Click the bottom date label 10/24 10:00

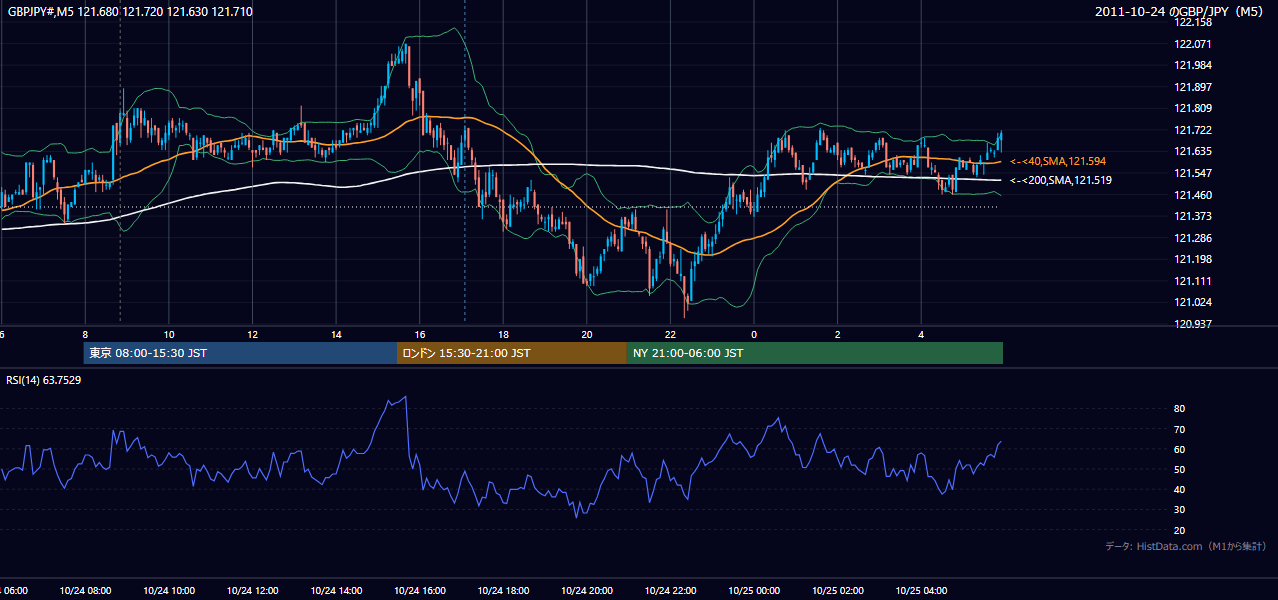[x=169, y=591]
